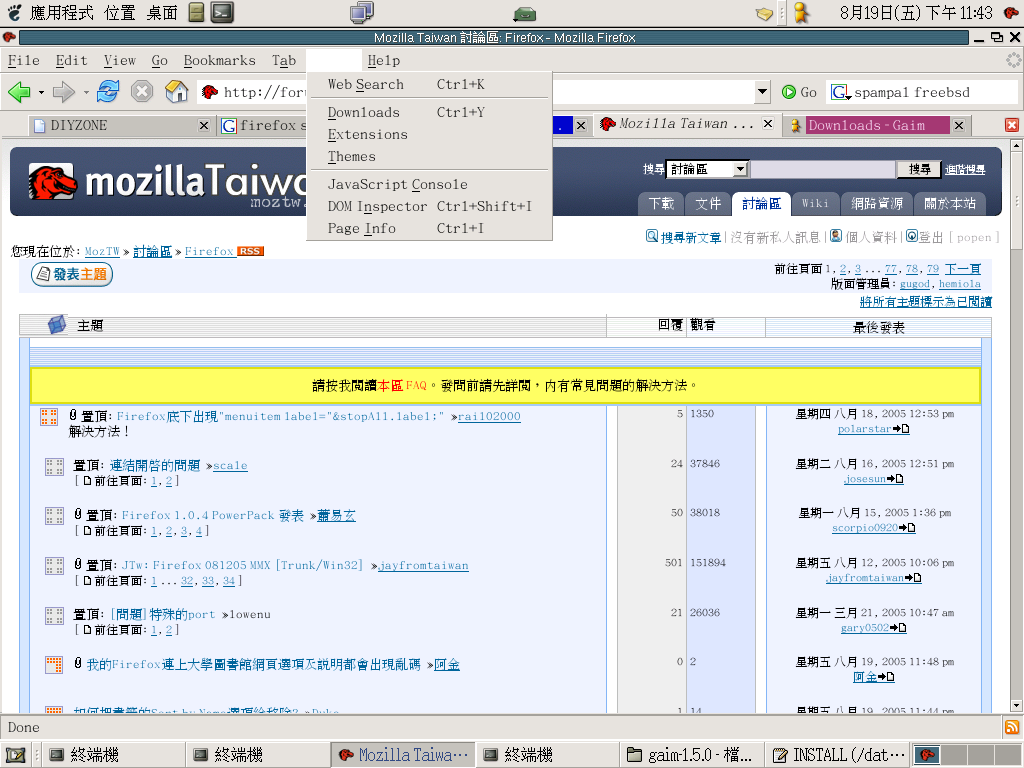Click the Mozilla Taiwan dinosaur logo
Screen dimensions: 1024x768
click(x=52, y=182)
